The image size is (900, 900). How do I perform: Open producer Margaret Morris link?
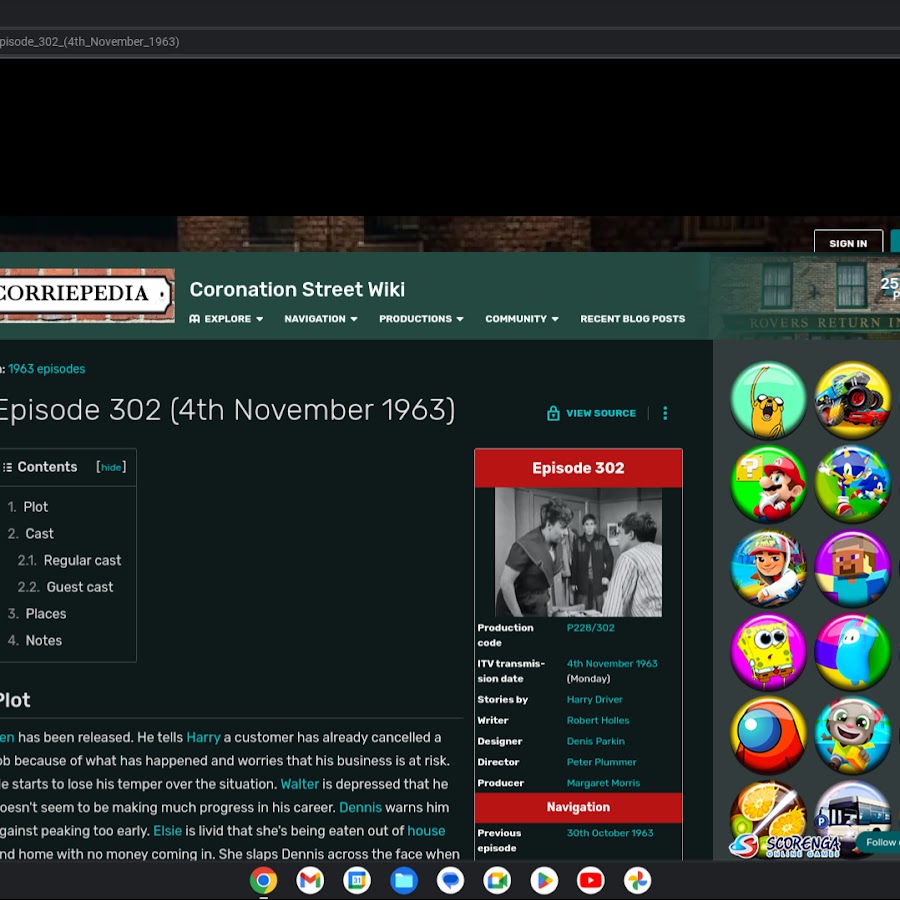tap(603, 783)
